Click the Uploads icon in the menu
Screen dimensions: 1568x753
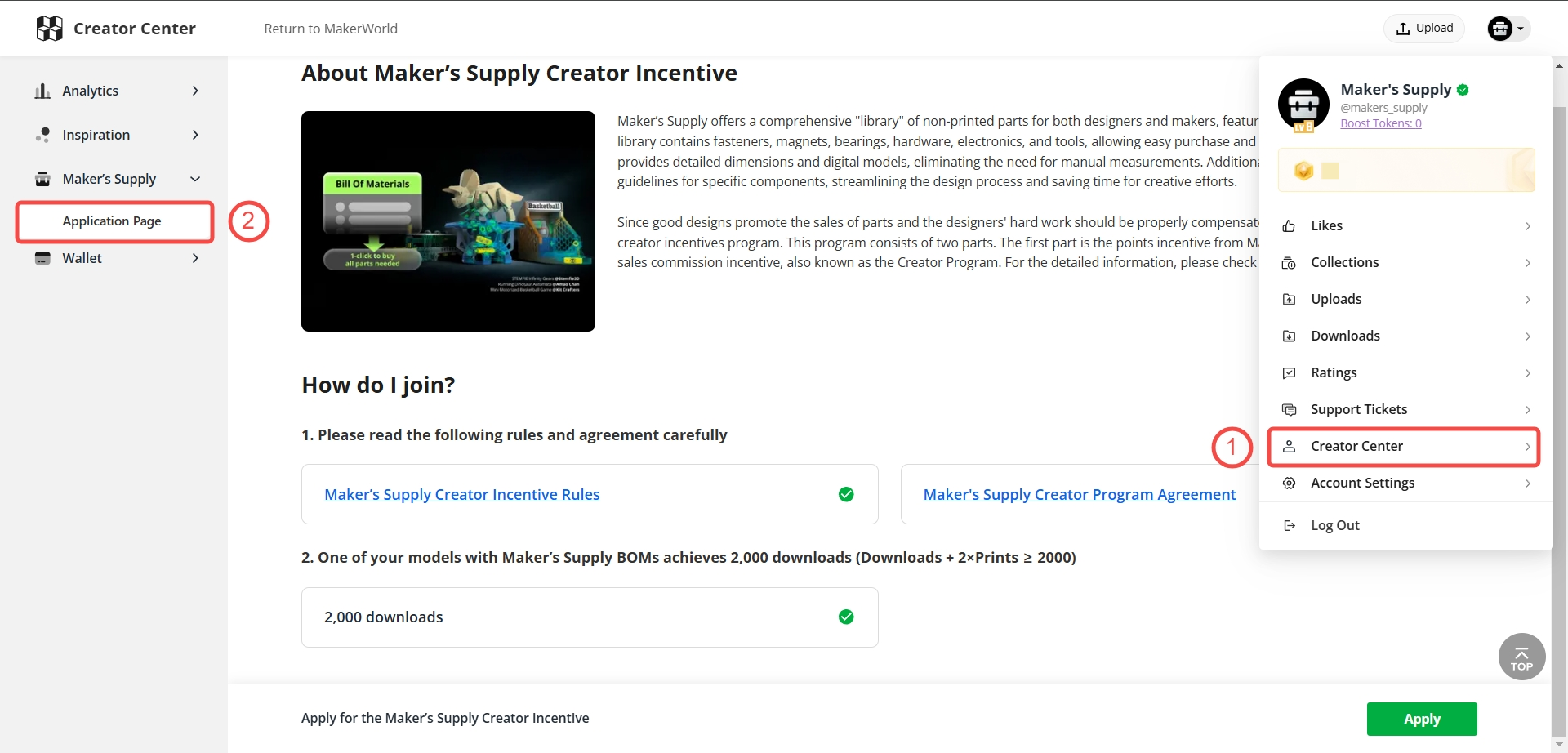pyautogui.click(x=1289, y=300)
